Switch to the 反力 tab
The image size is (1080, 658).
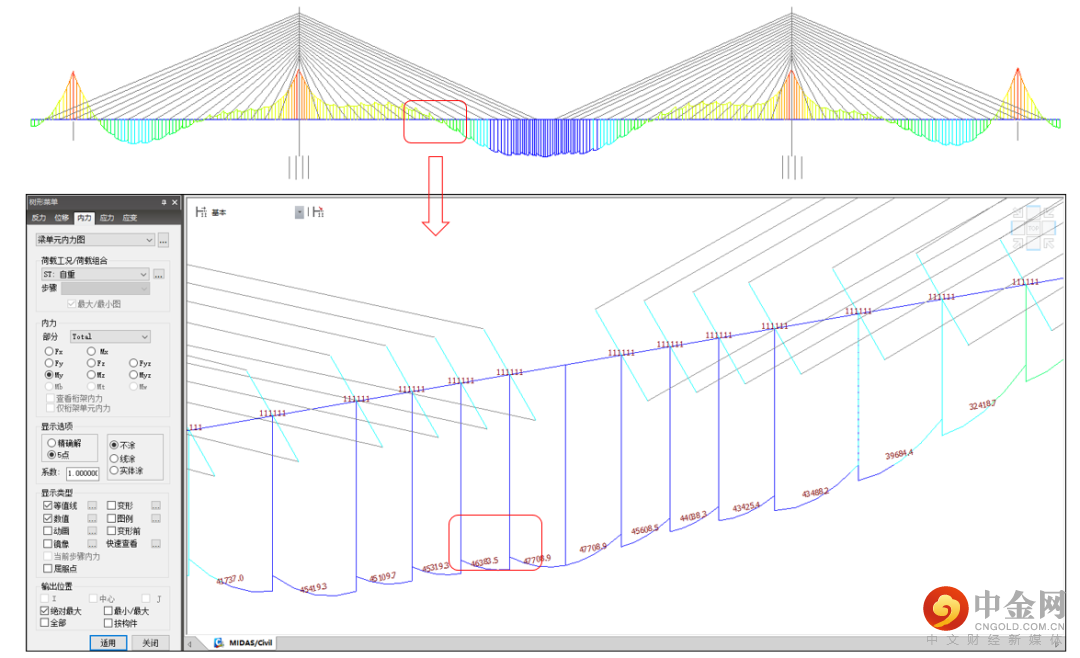click(x=39, y=218)
